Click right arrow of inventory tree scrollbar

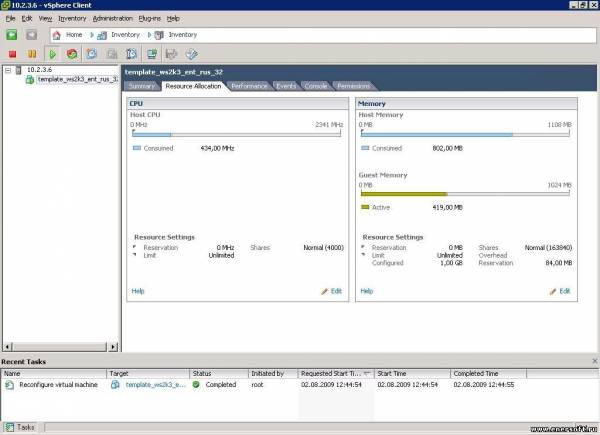point(113,347)
